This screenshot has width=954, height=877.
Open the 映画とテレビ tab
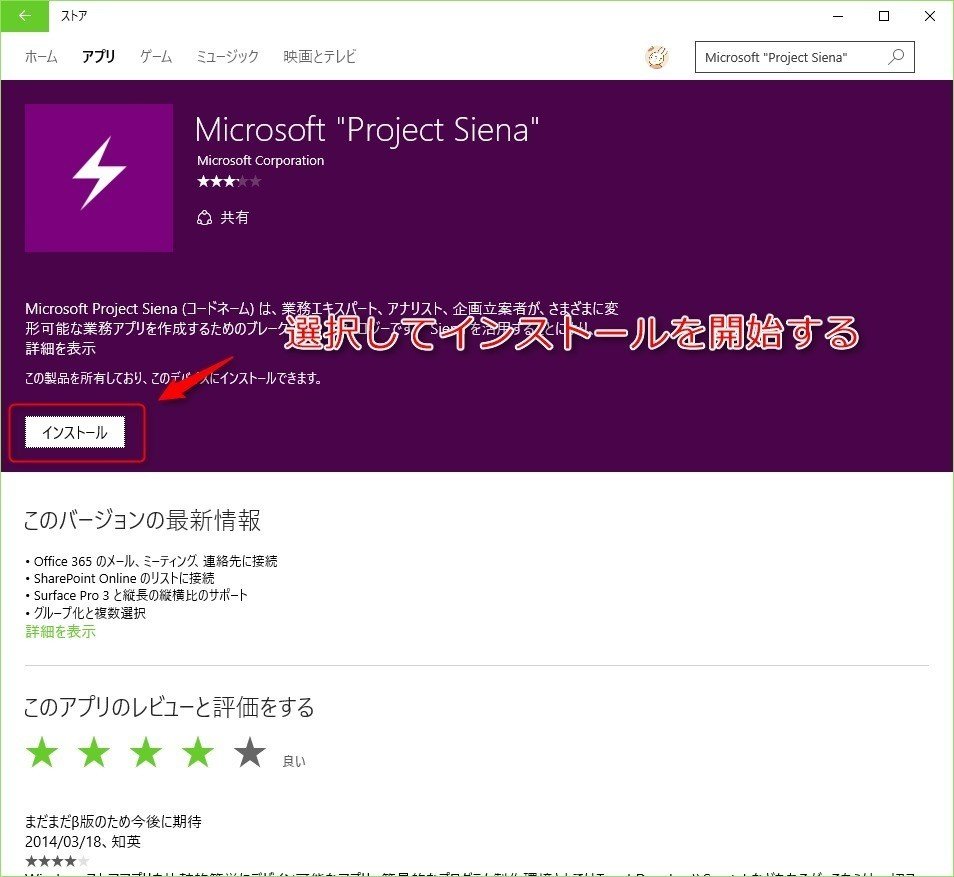point(319,57)
